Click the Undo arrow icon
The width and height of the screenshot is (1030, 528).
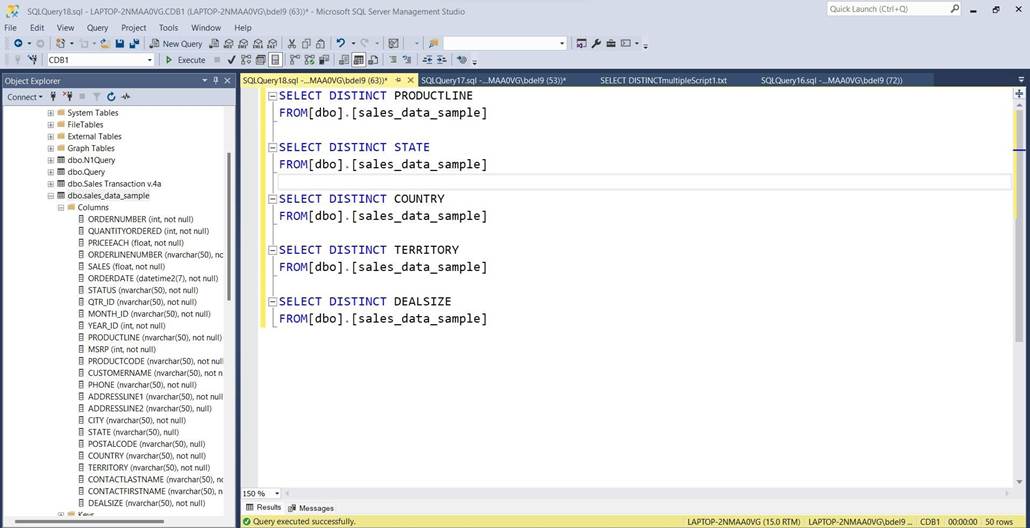(341, 43)
